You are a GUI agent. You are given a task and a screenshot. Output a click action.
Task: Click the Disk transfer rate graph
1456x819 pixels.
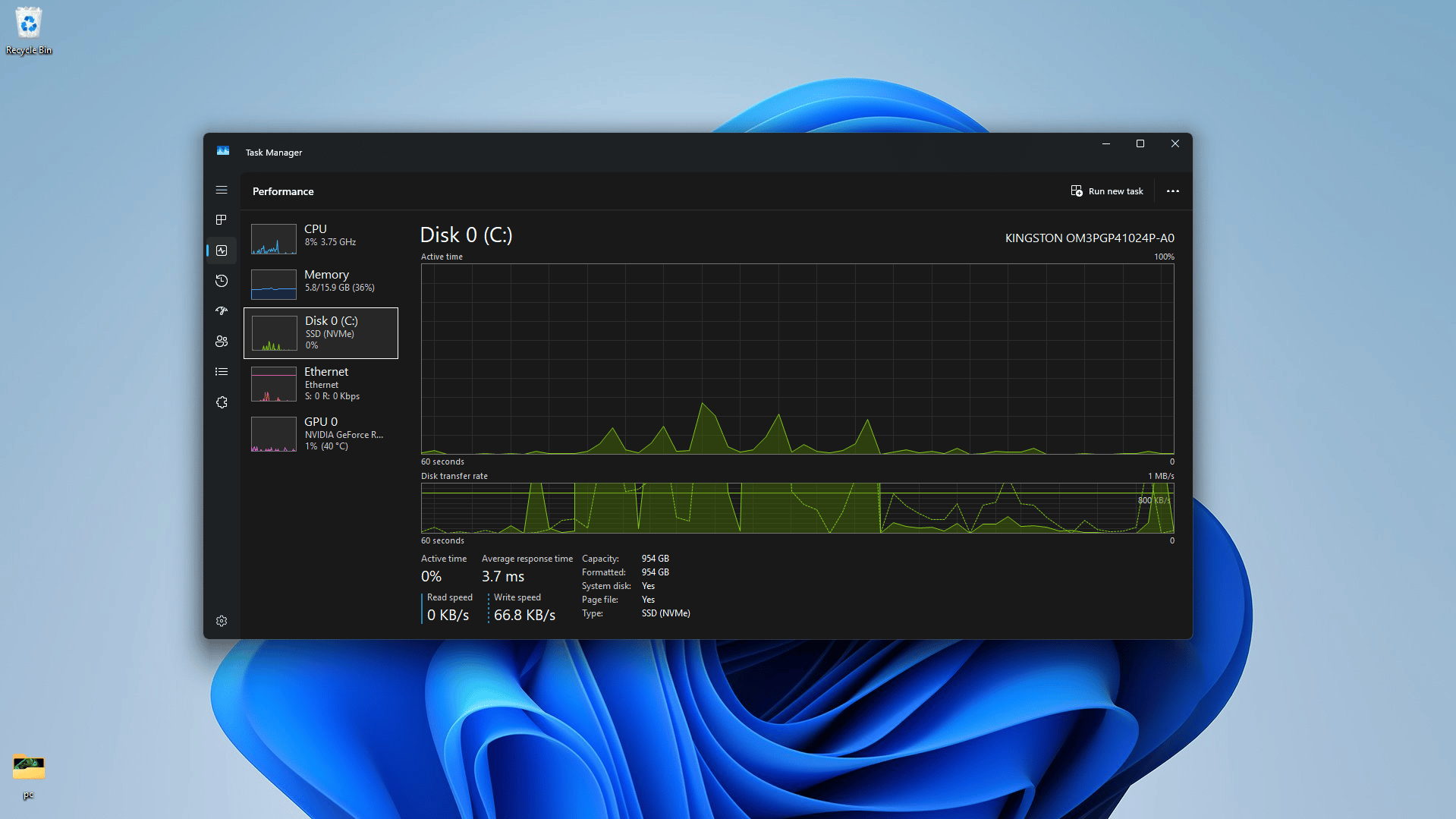coord(797,508)
